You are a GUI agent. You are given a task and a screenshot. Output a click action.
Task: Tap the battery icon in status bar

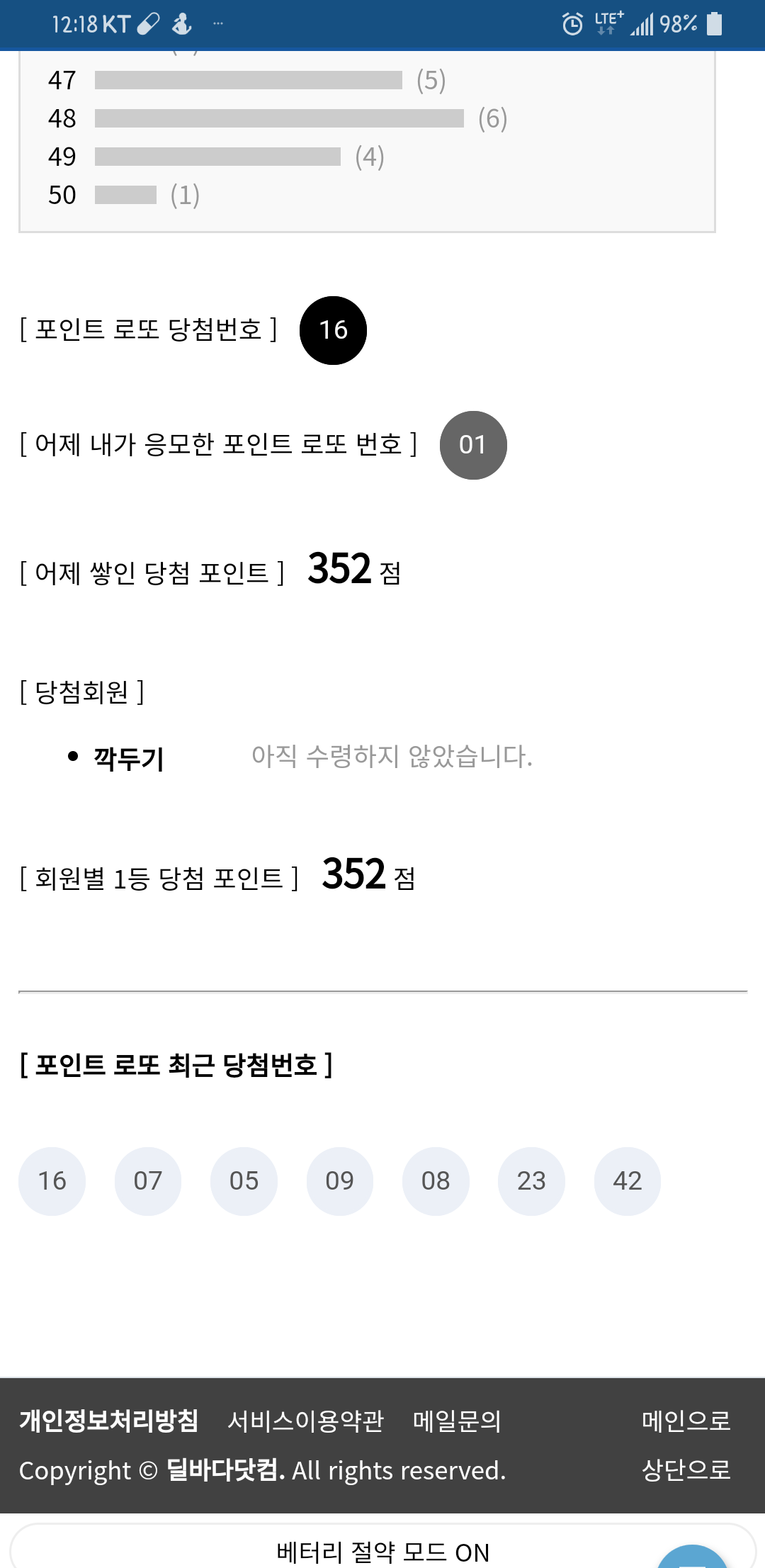715,24
